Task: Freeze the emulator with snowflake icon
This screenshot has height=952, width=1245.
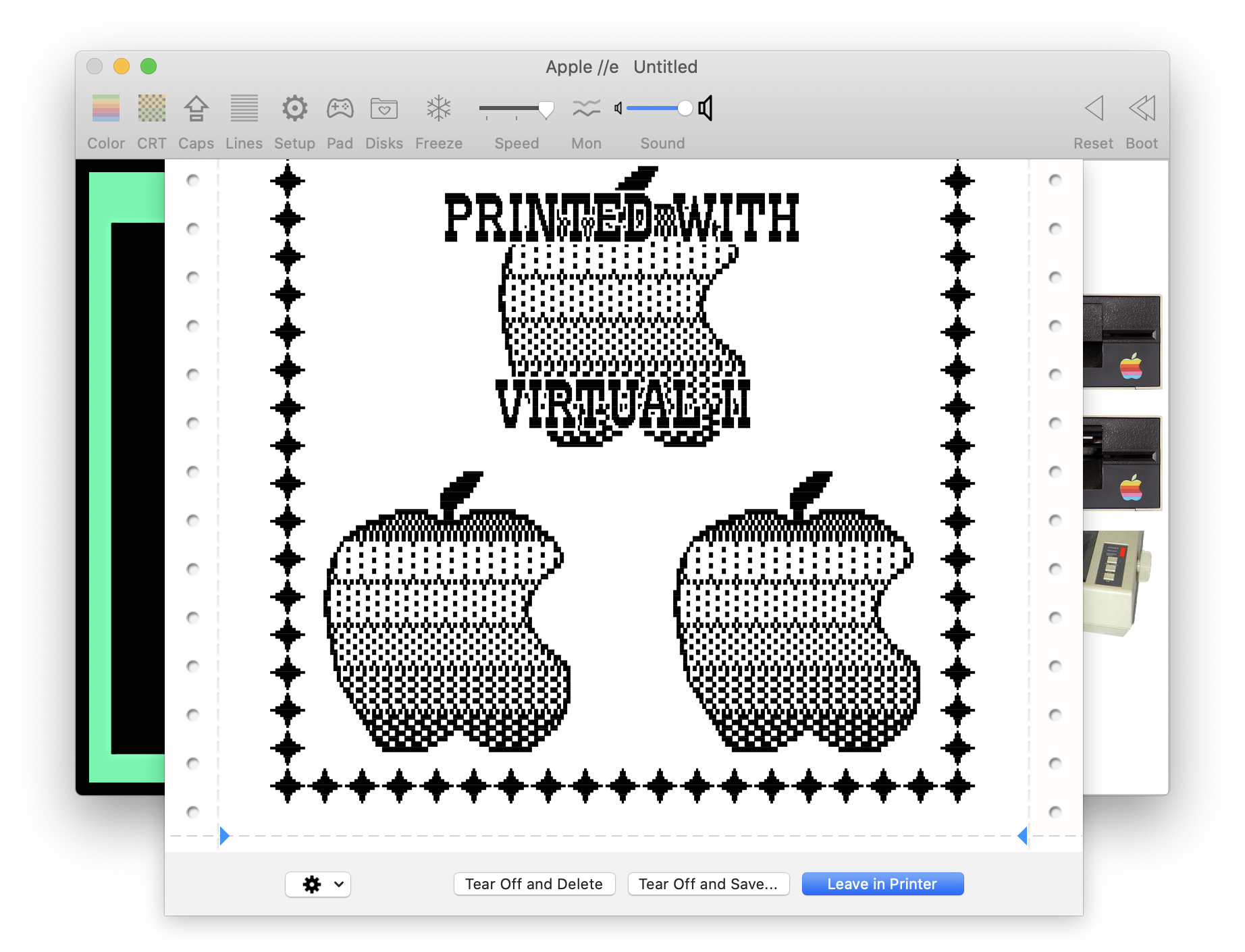Action: point(438,109)
